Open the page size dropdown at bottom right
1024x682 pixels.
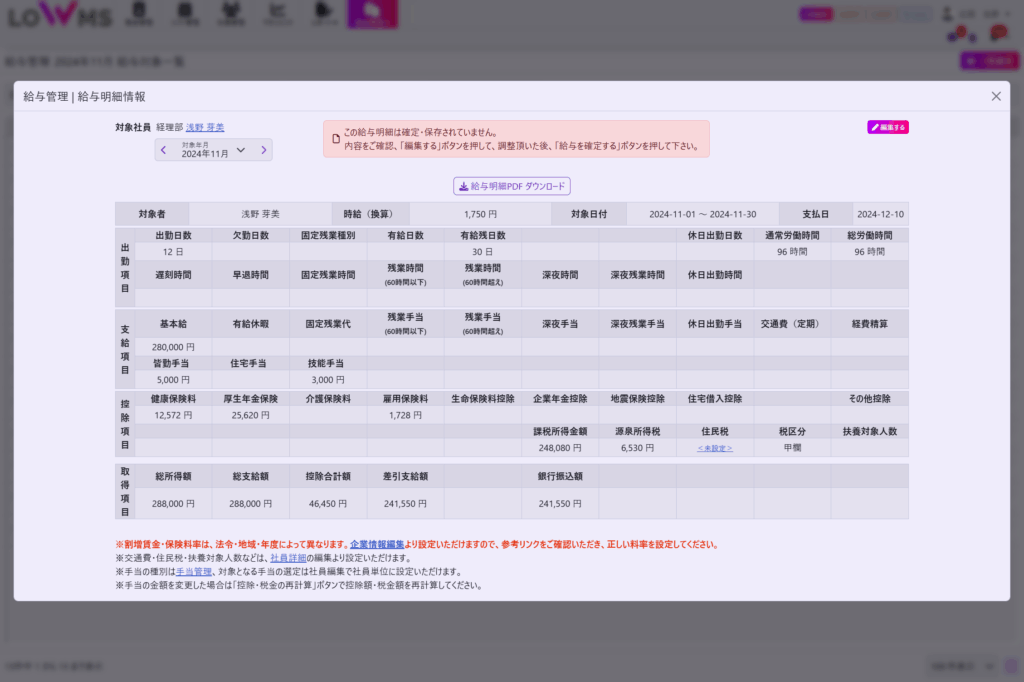962,665
